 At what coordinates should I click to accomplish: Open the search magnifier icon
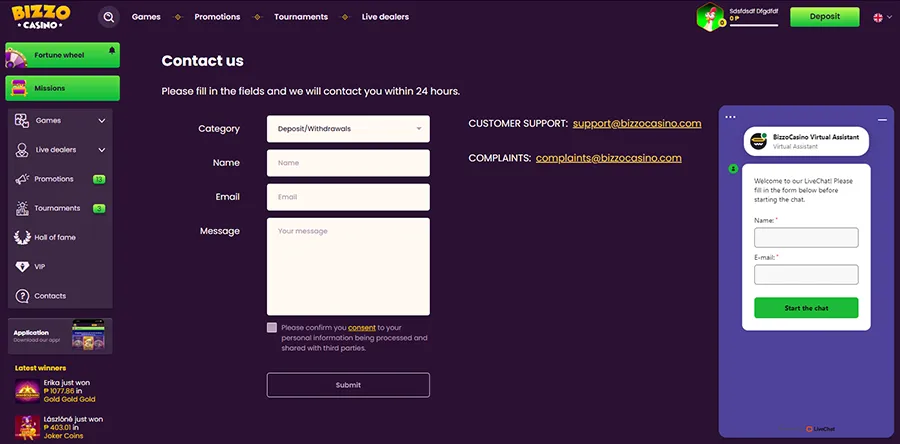[x=108, y=17]
